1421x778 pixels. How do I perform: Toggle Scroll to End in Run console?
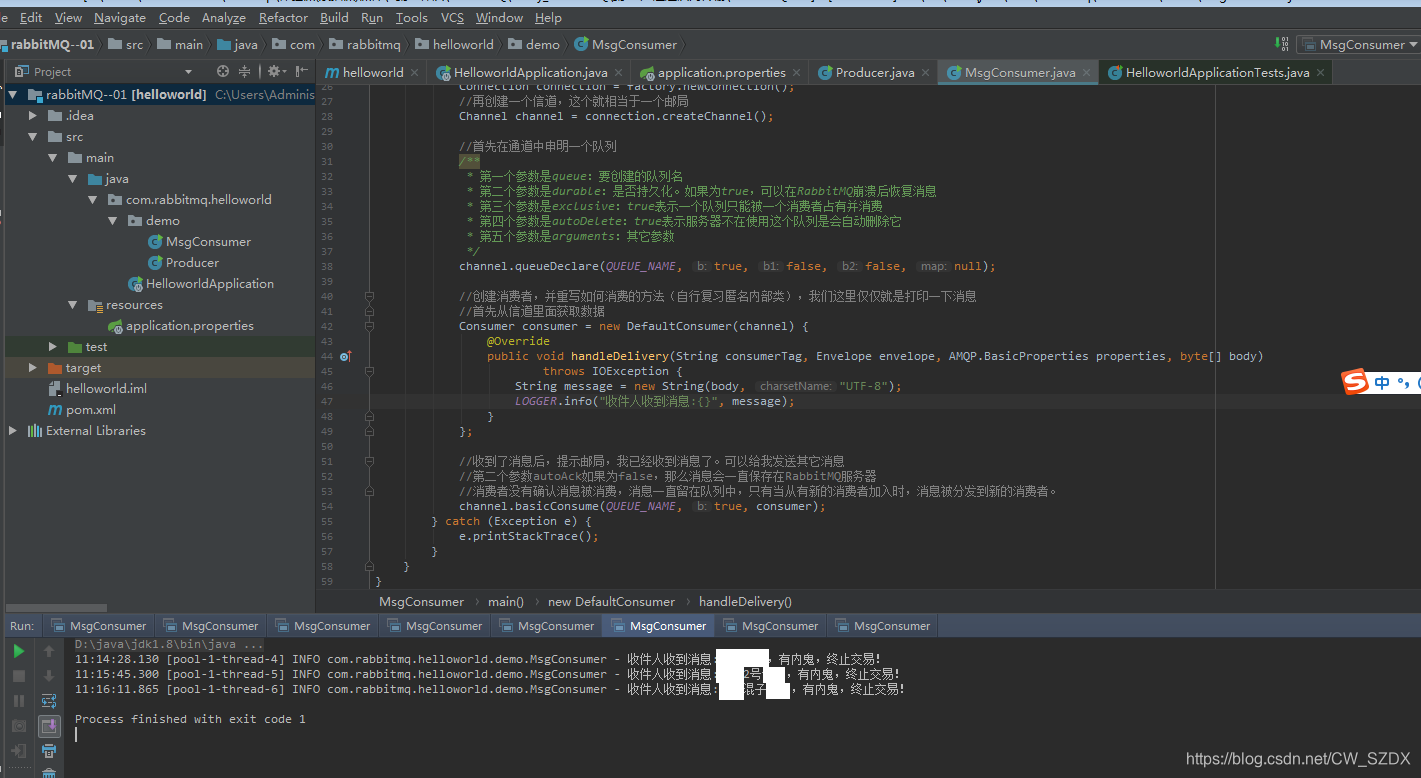(49, 726)
